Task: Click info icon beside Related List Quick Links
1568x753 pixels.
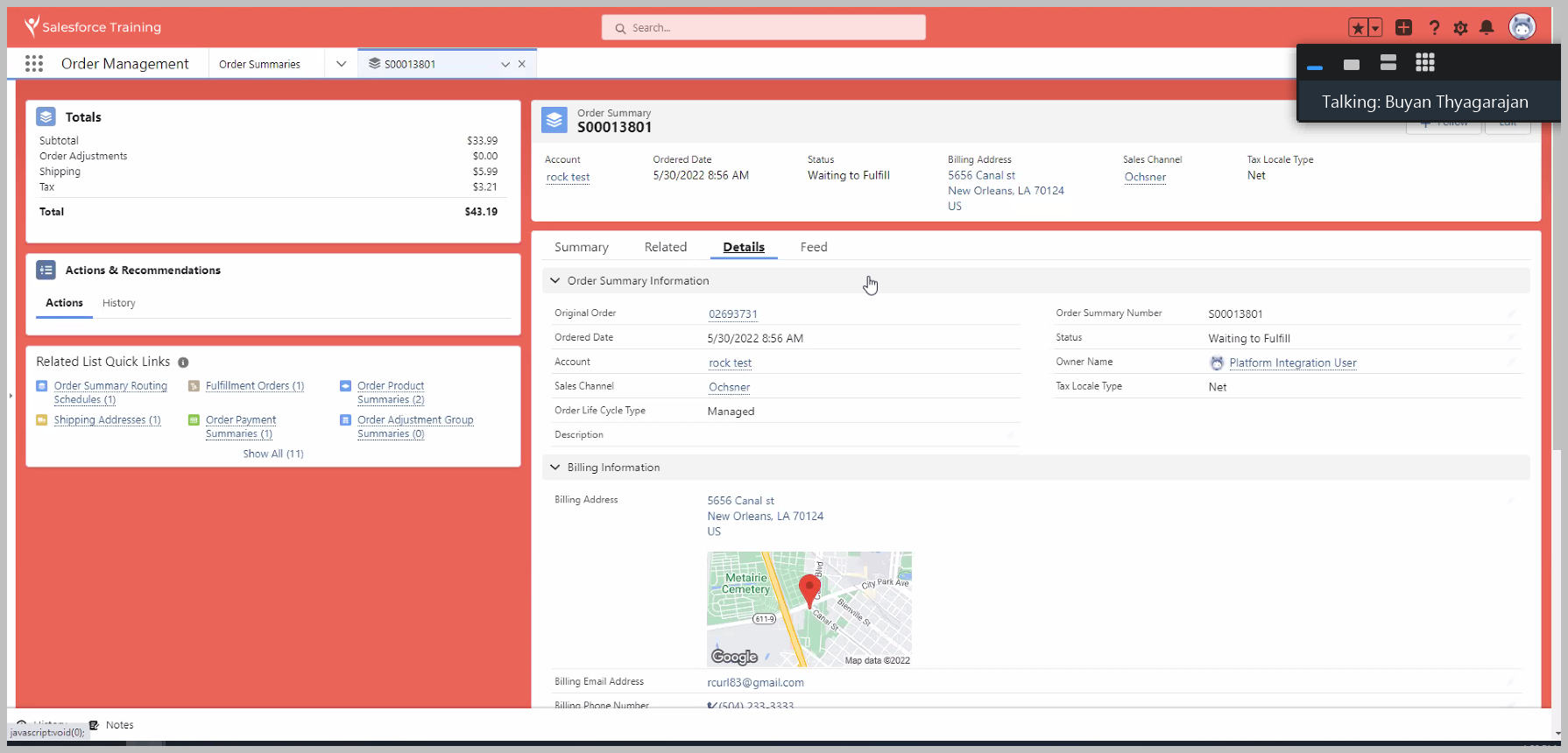Action: click(x=183, y=362)
